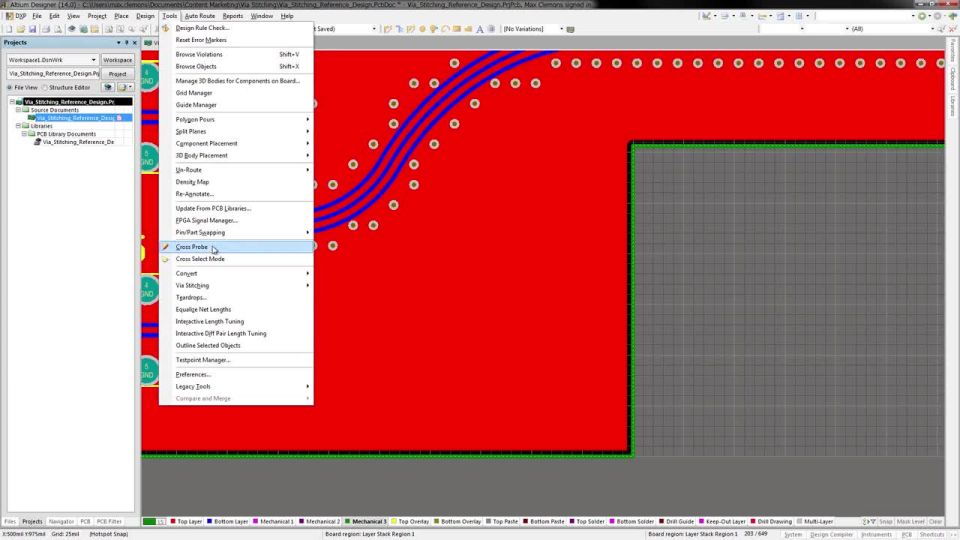The image size is (960, 540).
Task: Open the Design Compiler status button
Action: (x=831, y=534)
